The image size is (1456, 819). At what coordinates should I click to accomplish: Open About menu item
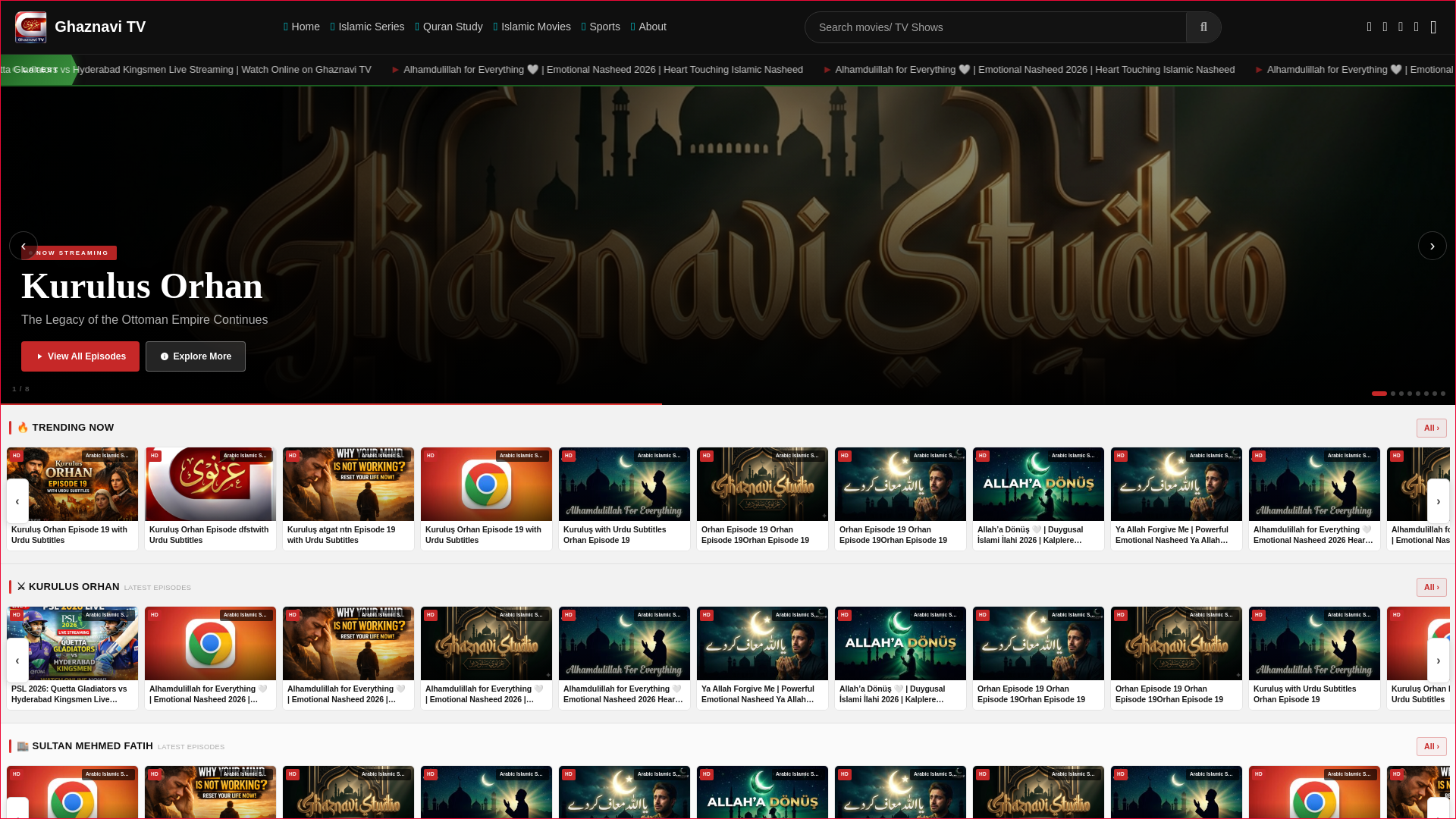click(648, 27)
